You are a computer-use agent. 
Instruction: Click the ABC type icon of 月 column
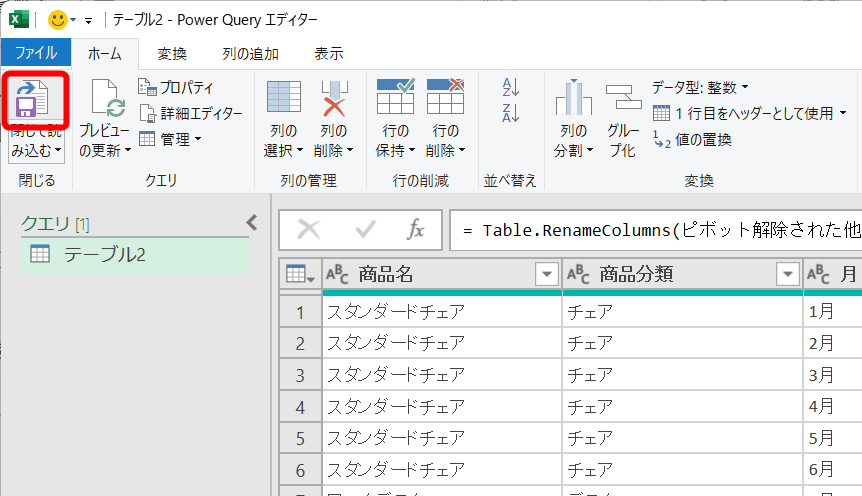click(x=818, y=274)
